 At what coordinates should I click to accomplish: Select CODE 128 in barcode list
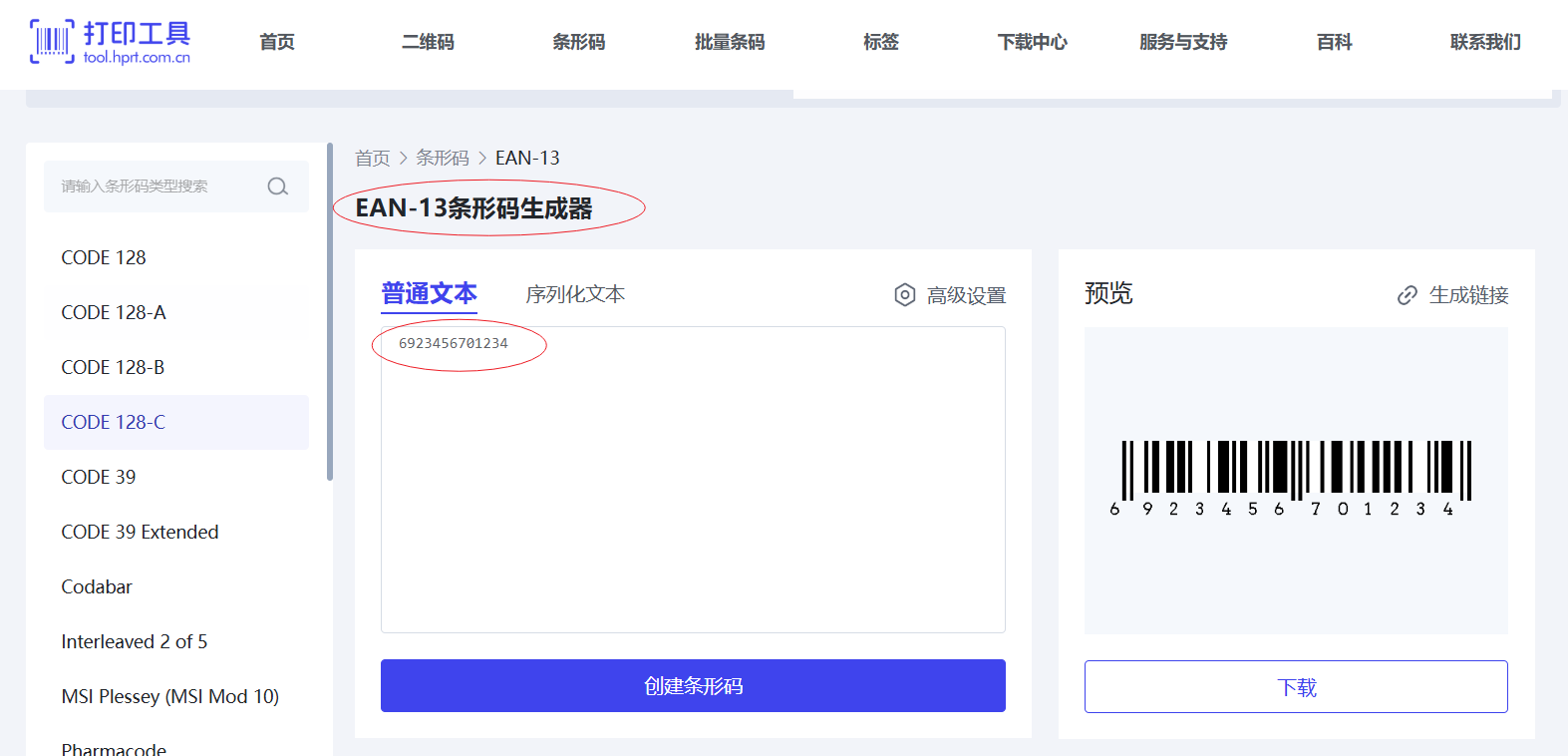click(x=176, y=257)
